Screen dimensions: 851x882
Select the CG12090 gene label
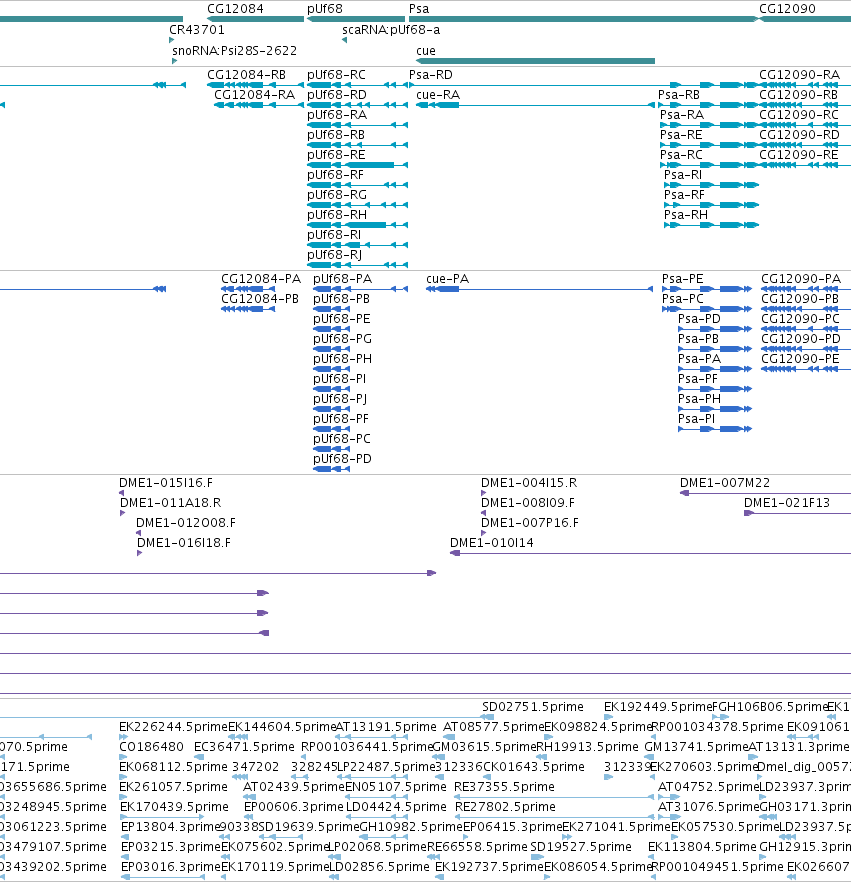(x=787, y=9)
